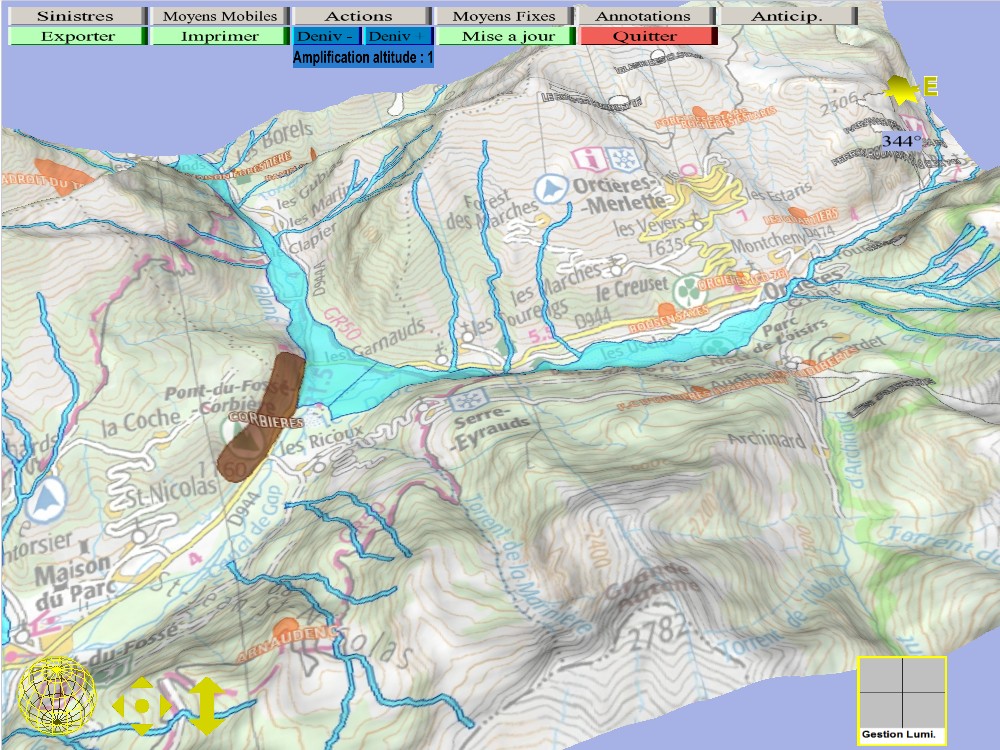Click the Exporter button

[x=77, y=36]
